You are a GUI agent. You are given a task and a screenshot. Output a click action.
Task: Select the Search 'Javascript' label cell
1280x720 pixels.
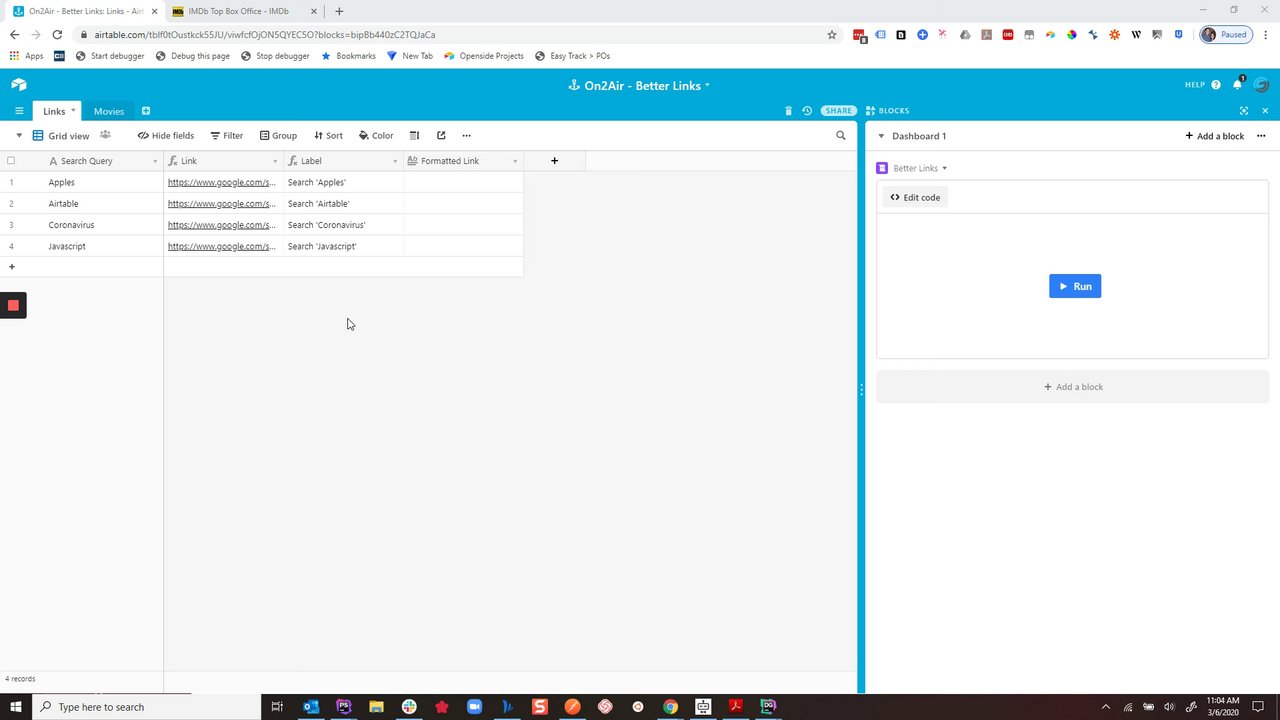tap(343, 246)
